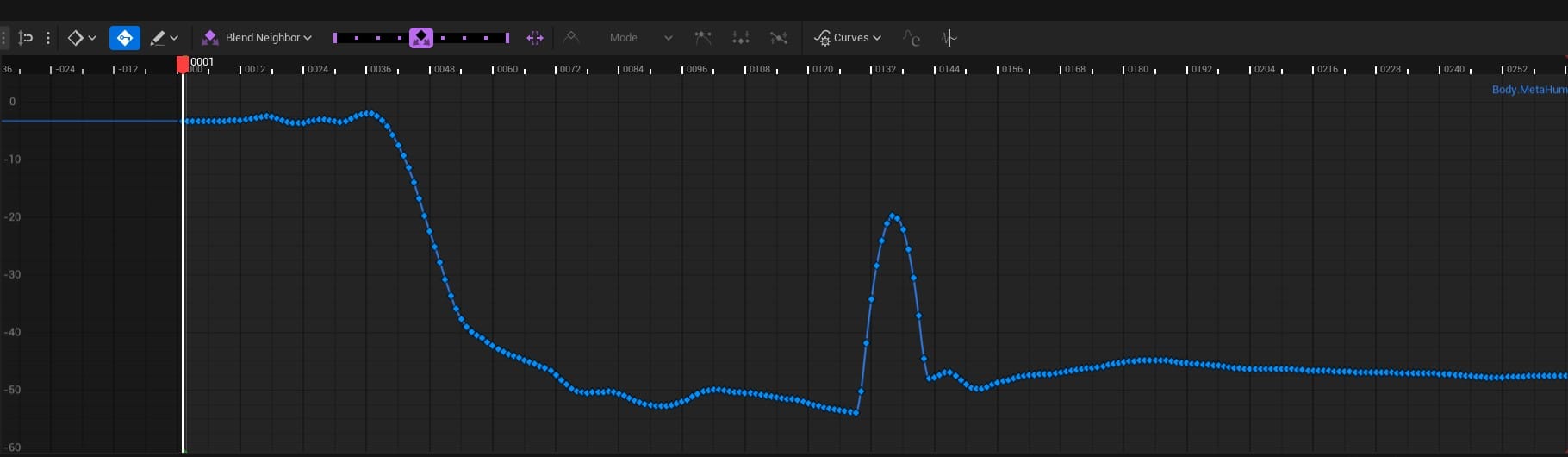Click the red playhead marker at frame 0001

click(183, 65)
